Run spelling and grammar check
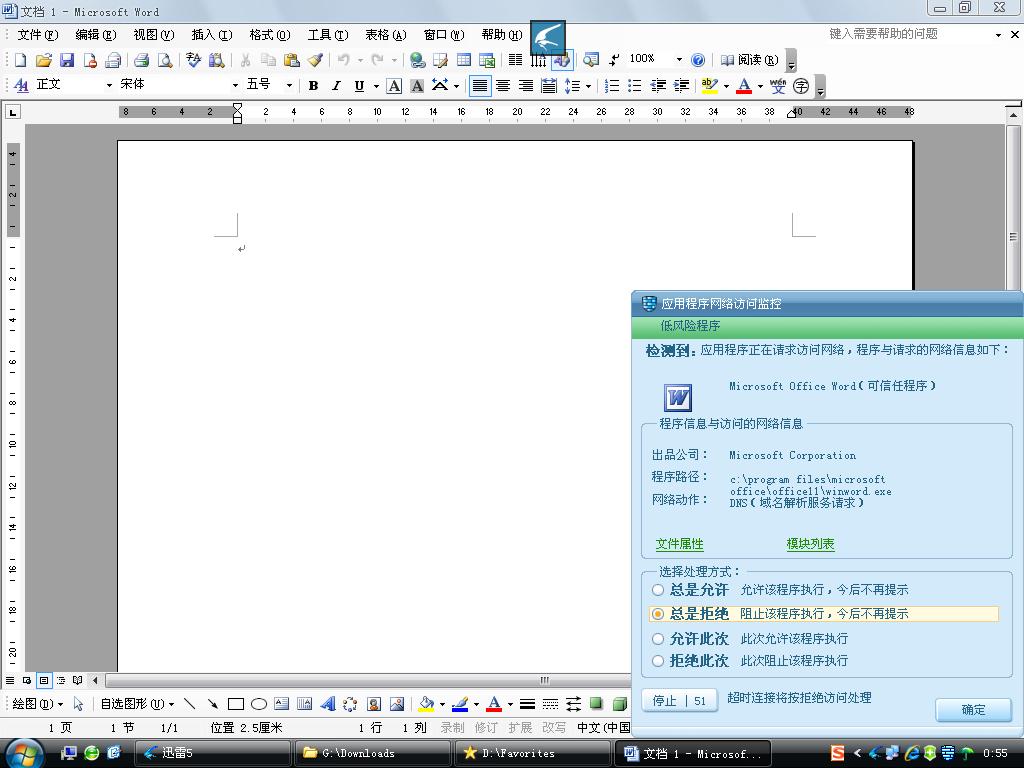 pyautogui.click(x=193, y=60)
